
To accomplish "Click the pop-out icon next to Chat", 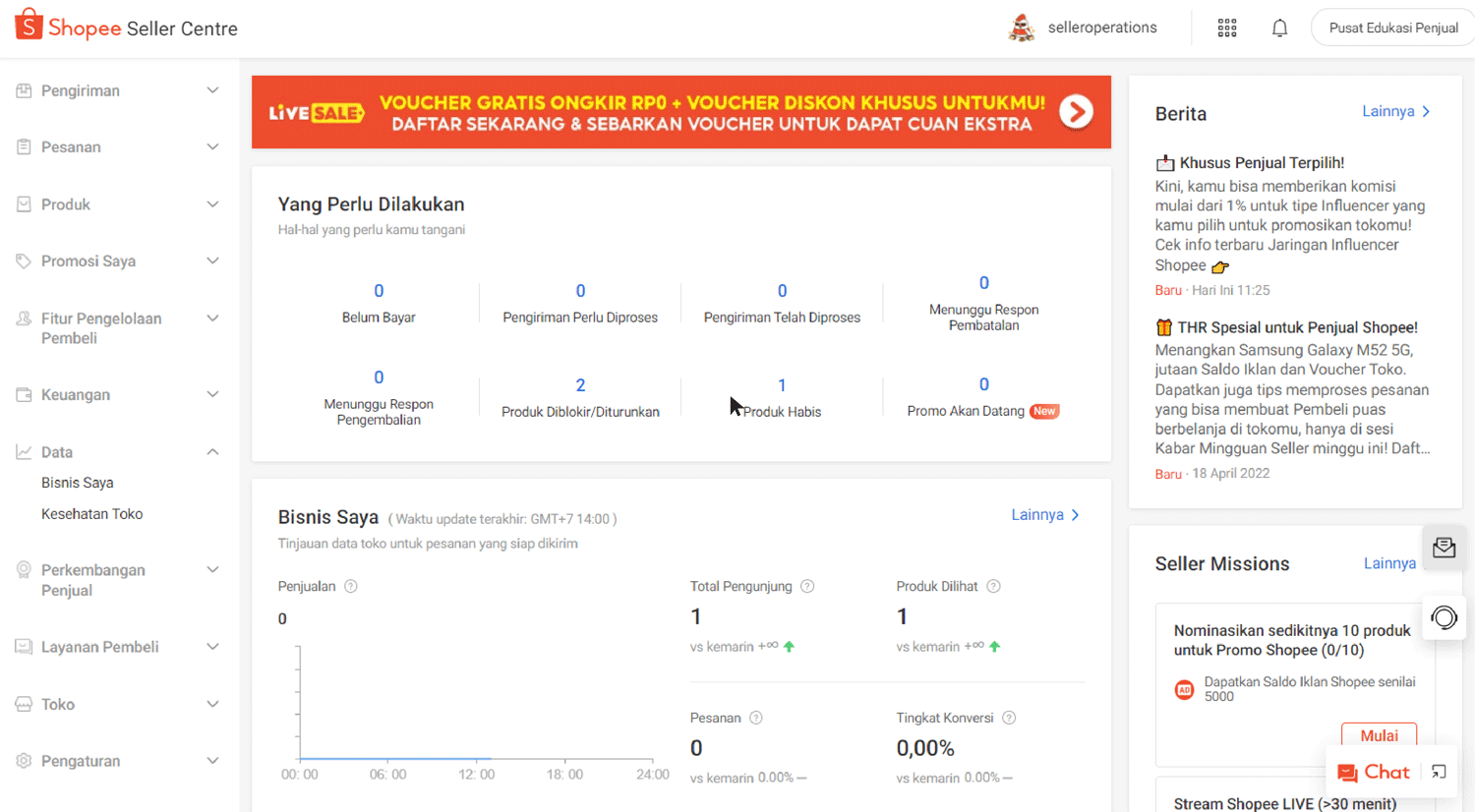I will coord(1439,773).
